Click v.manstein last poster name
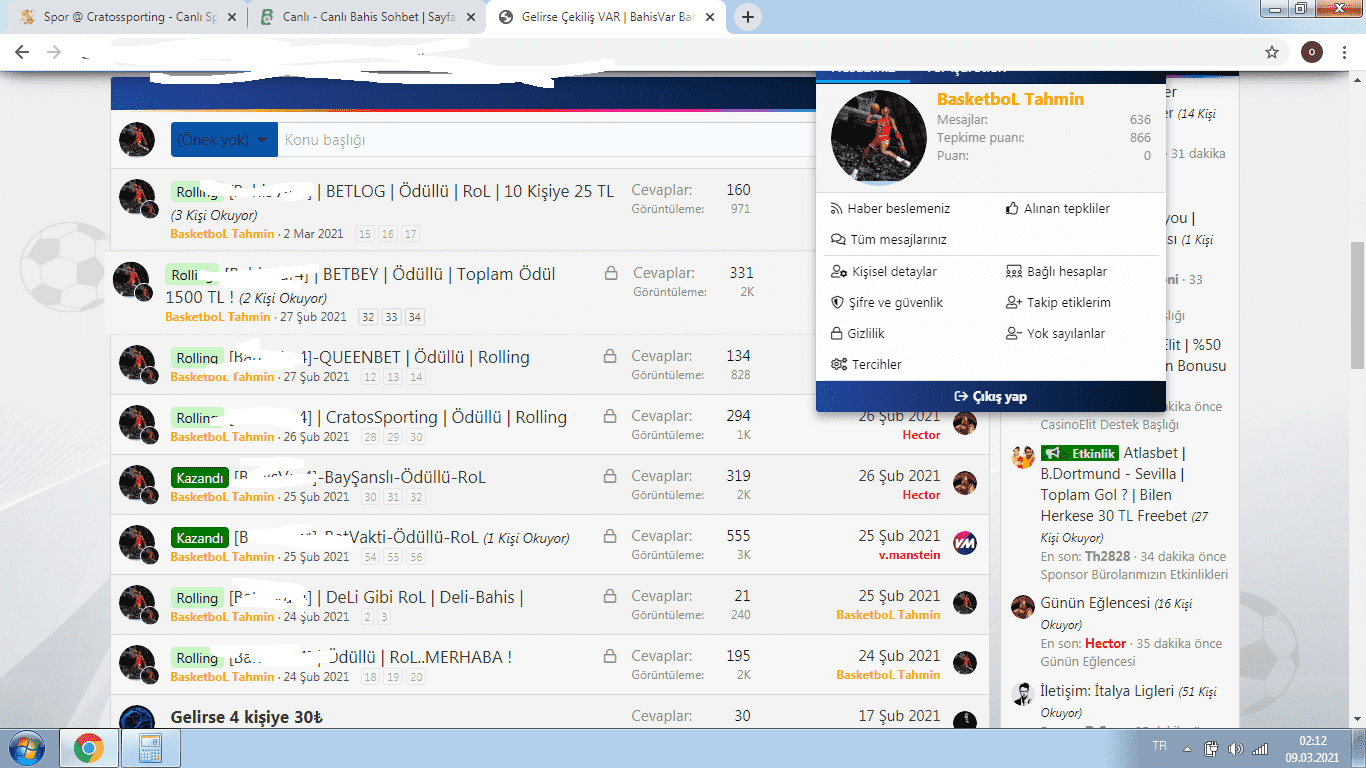The height and width of the screenshot is (768, 1366). [x=910, y=555]
